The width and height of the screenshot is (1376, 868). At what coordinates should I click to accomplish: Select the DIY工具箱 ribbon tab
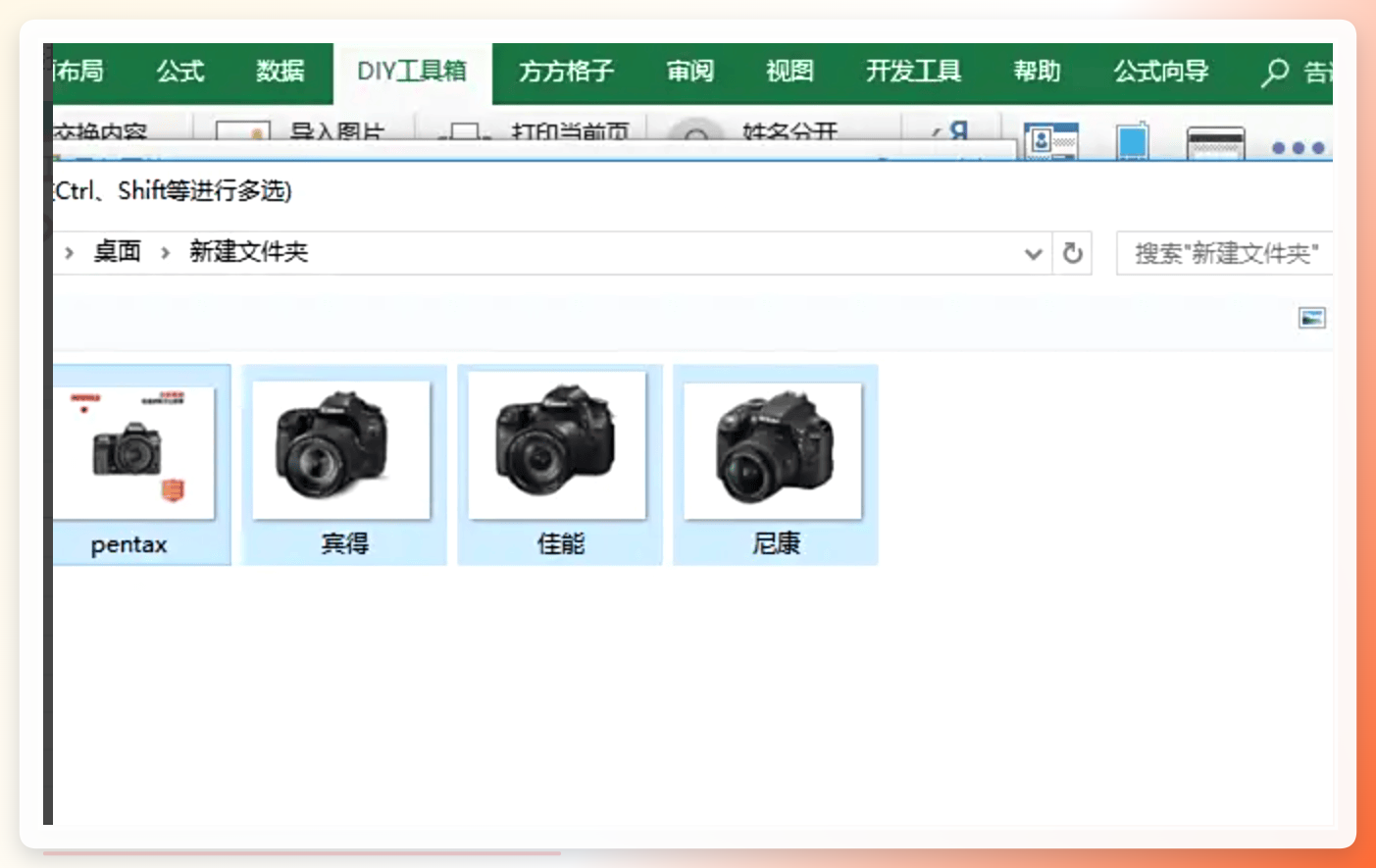tap(412, 72)
